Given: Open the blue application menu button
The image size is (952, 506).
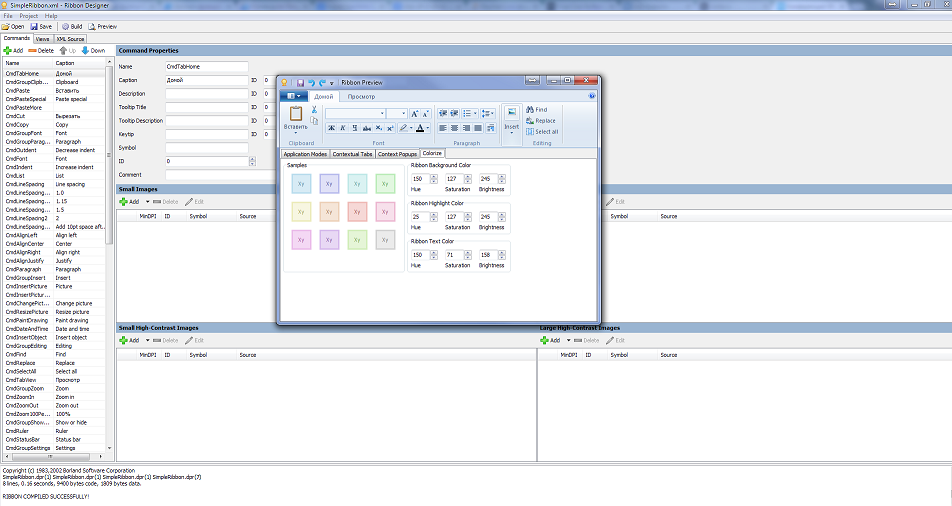Looking at the screenshot, I should (293, 96).
